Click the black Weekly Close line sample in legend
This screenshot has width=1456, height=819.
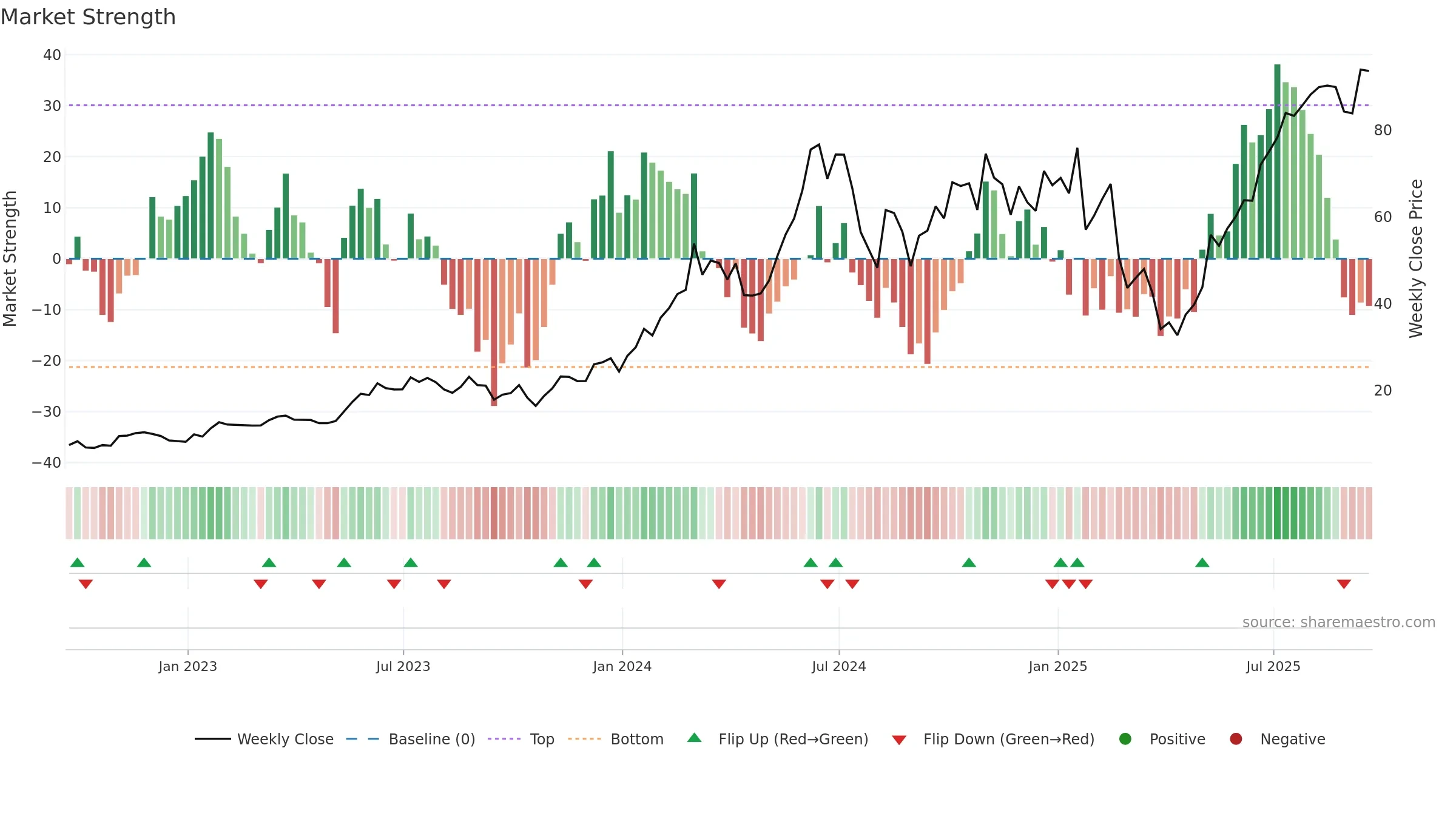tap(213, 739)
